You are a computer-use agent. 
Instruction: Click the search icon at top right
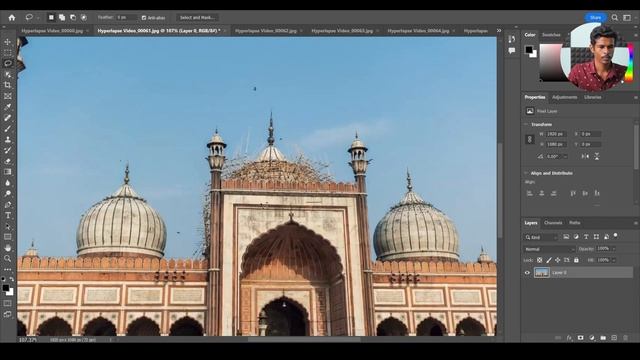click(615, 18)
